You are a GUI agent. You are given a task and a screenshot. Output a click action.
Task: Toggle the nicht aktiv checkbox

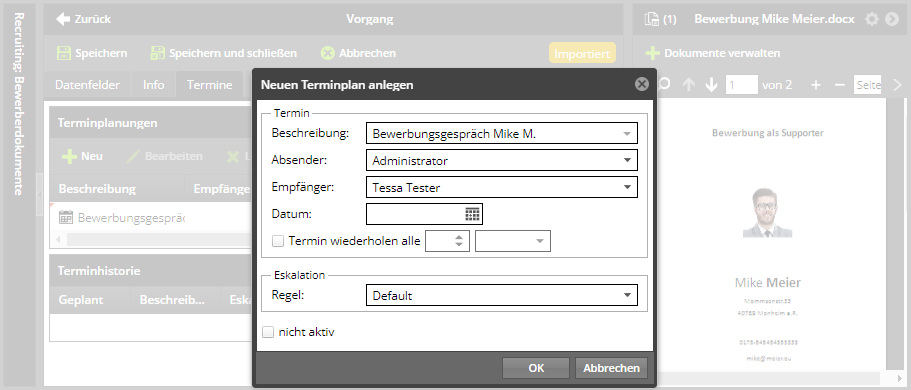tap(268, 332)
